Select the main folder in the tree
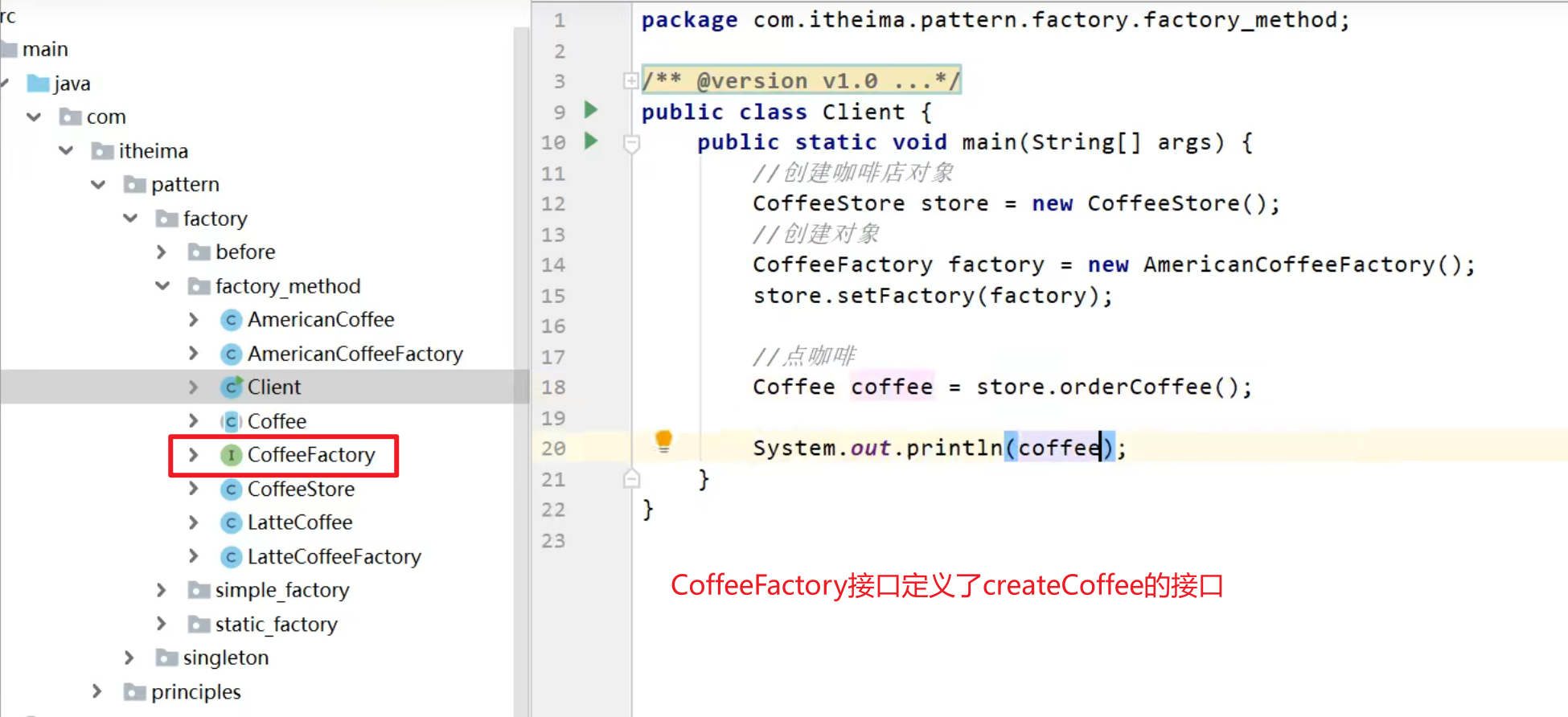 point(45,50)
